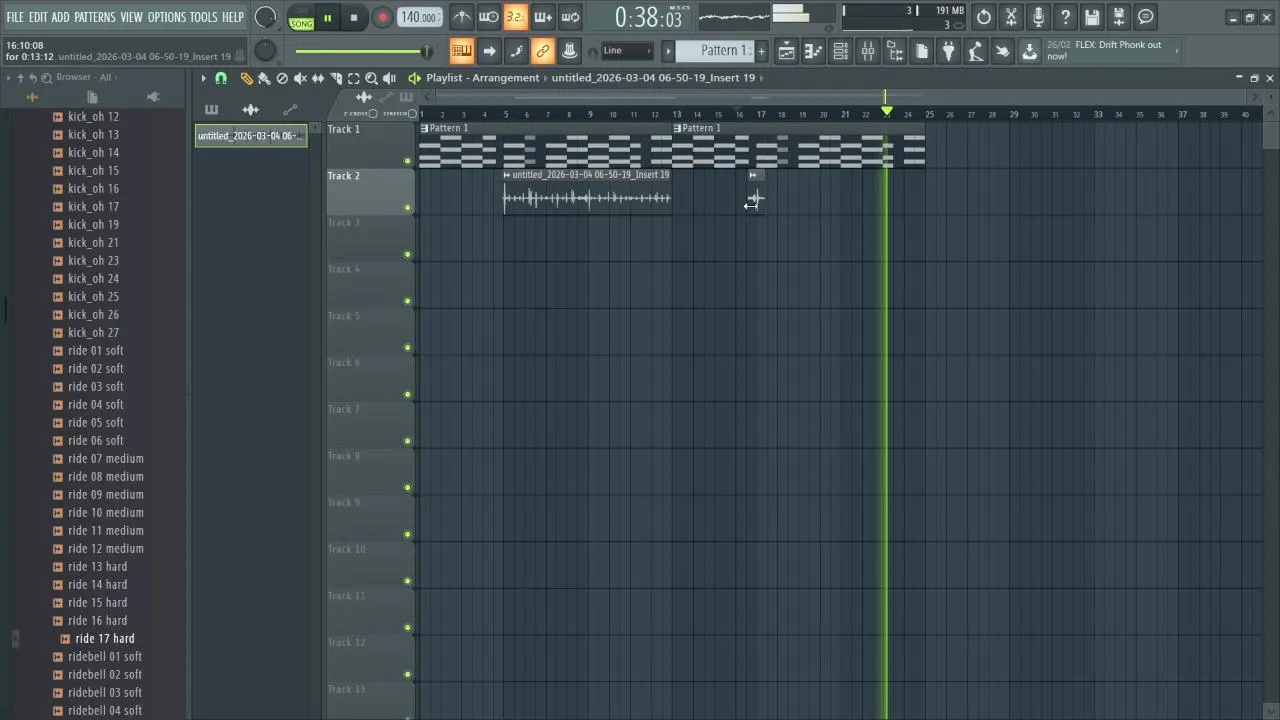Select the kick_oh 12 sample in browser
Viewport: 1280px width, 720px height.
pyautogui.click(x=93, y=116)
